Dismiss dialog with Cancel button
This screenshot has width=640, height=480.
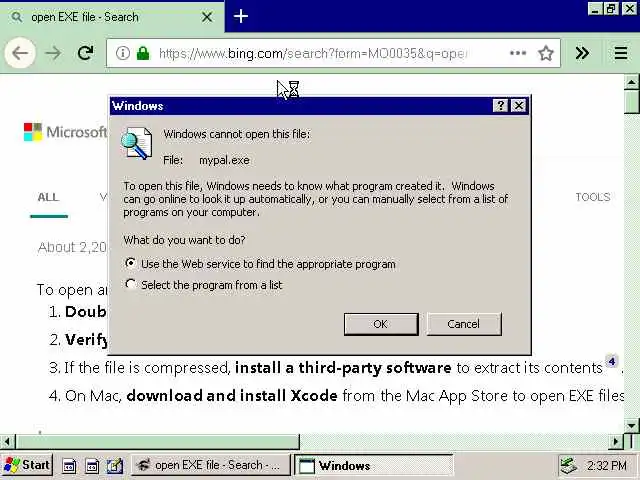point(464,324)
